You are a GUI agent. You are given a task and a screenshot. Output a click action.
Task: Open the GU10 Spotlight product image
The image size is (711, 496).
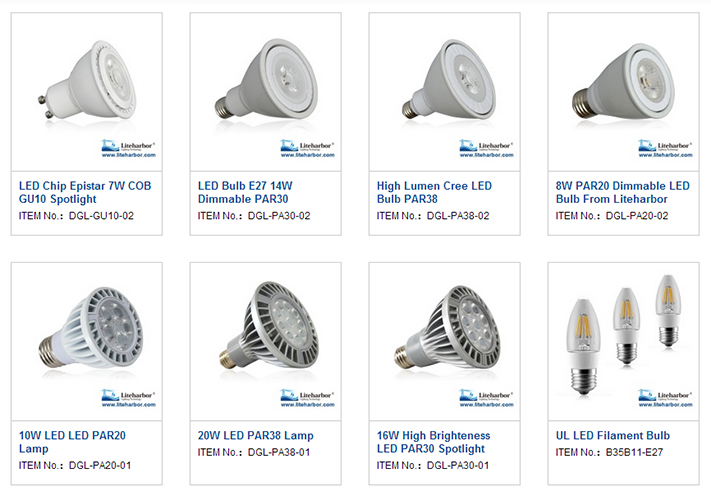(x=87, y=92)
